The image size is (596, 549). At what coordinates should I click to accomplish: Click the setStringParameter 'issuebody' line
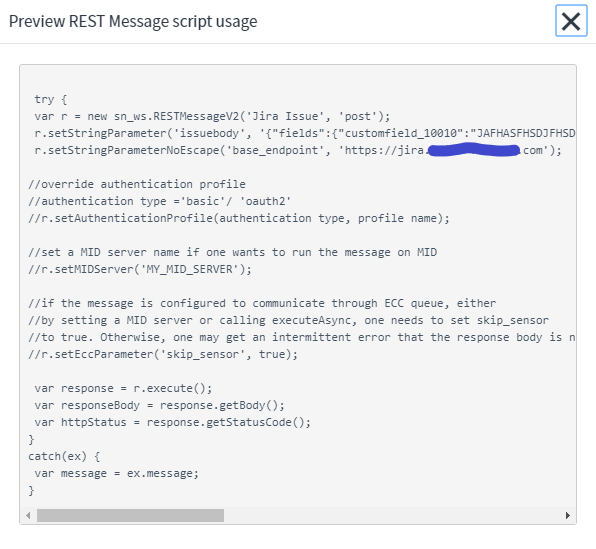click(305, 133)
